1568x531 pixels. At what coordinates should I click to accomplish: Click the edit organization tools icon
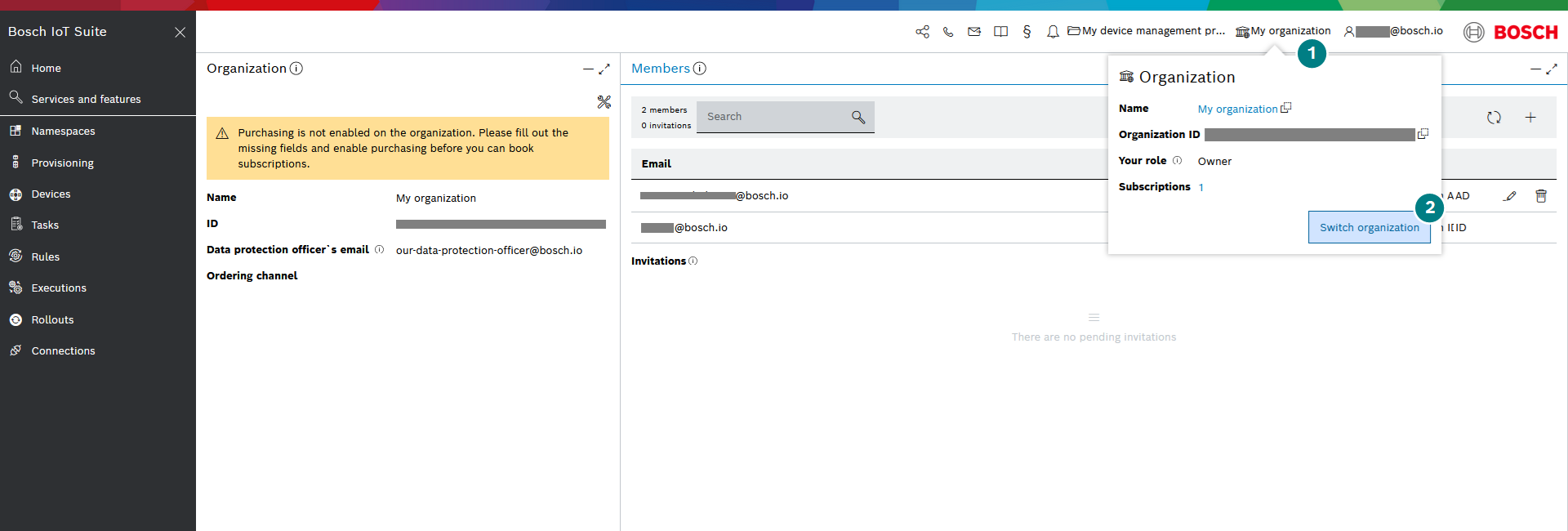click(x=604, y=102)
